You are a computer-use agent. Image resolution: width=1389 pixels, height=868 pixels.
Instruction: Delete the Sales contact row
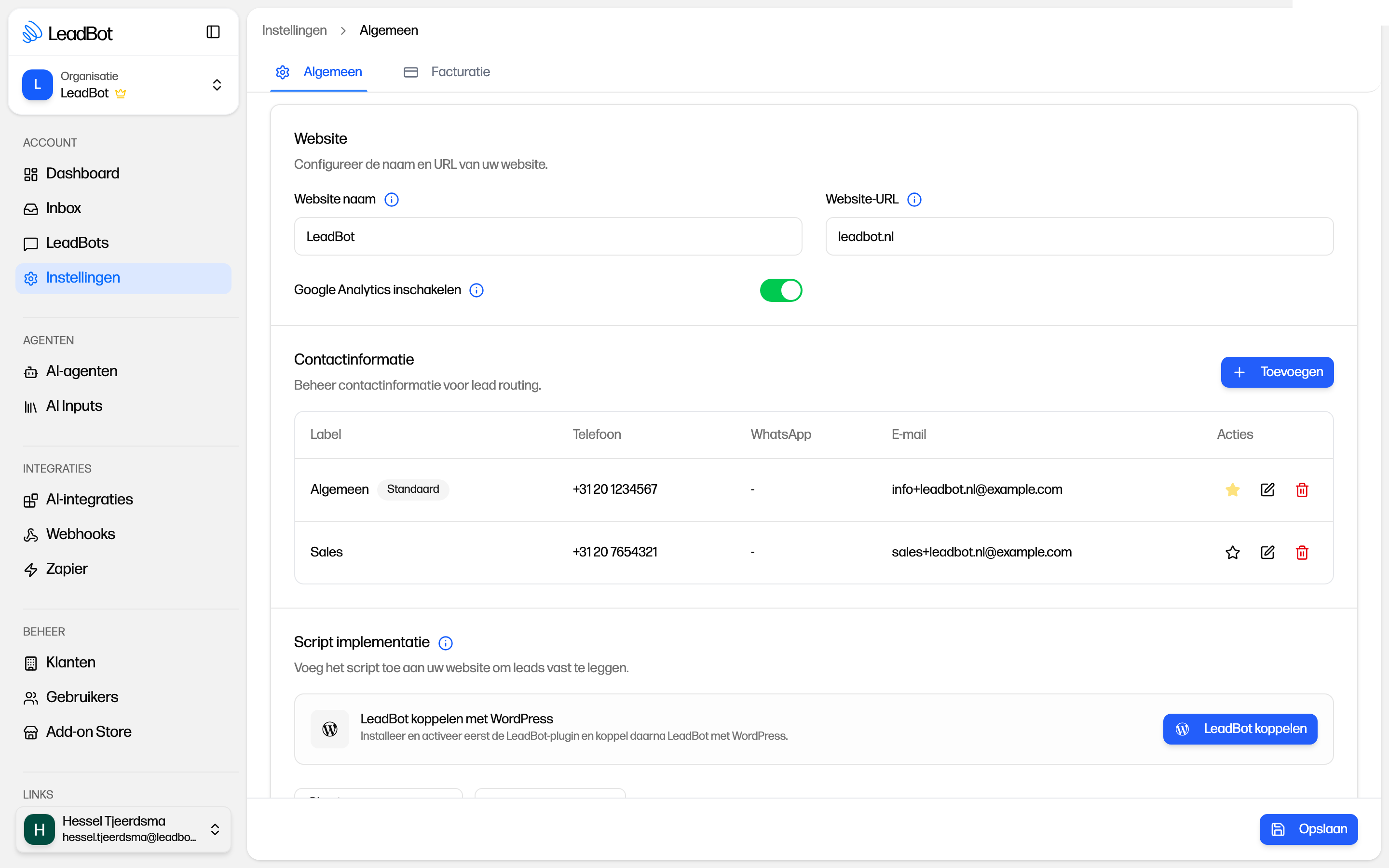click(1302, 552)
